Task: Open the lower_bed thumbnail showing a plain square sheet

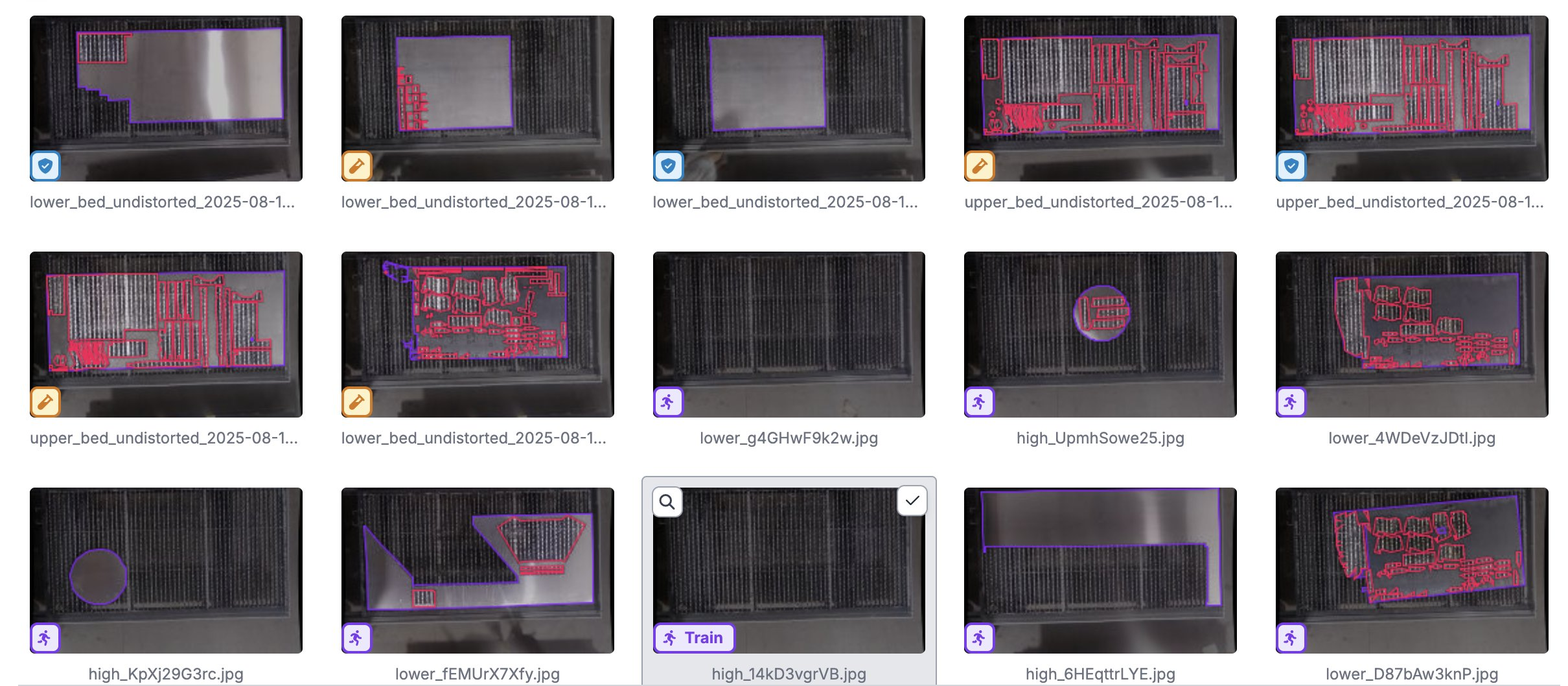Action: pos(789,99)
